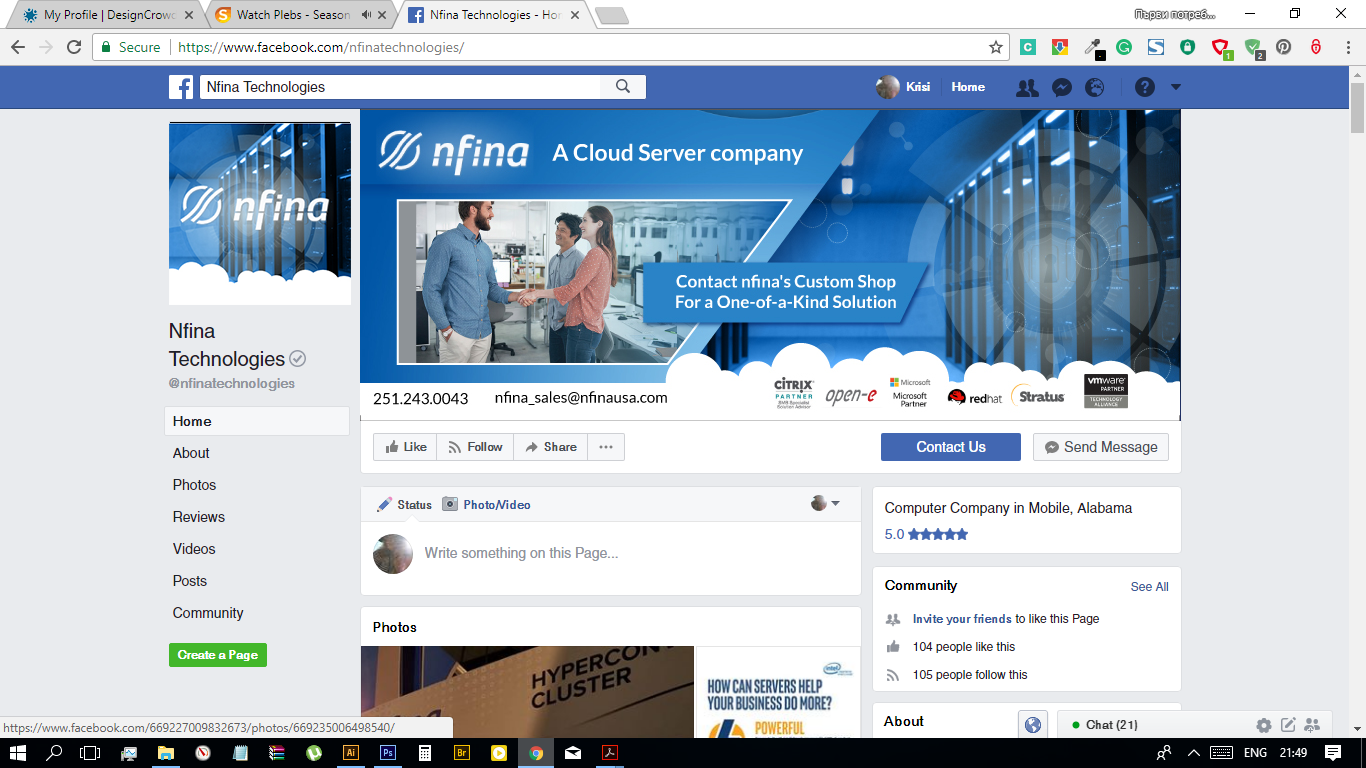Image resolution: width=1366 pixels, height=768 pixels.
Task: Open the Pinterest extension icon
Action: 1284,47
